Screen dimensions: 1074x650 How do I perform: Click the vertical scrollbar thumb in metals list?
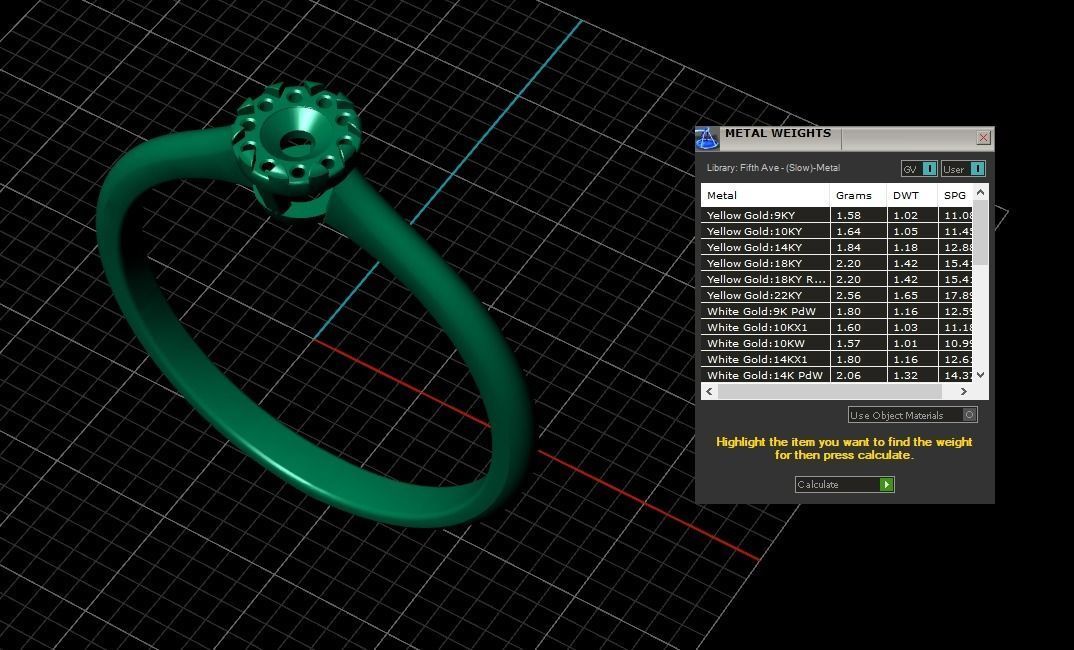(981, 233)
